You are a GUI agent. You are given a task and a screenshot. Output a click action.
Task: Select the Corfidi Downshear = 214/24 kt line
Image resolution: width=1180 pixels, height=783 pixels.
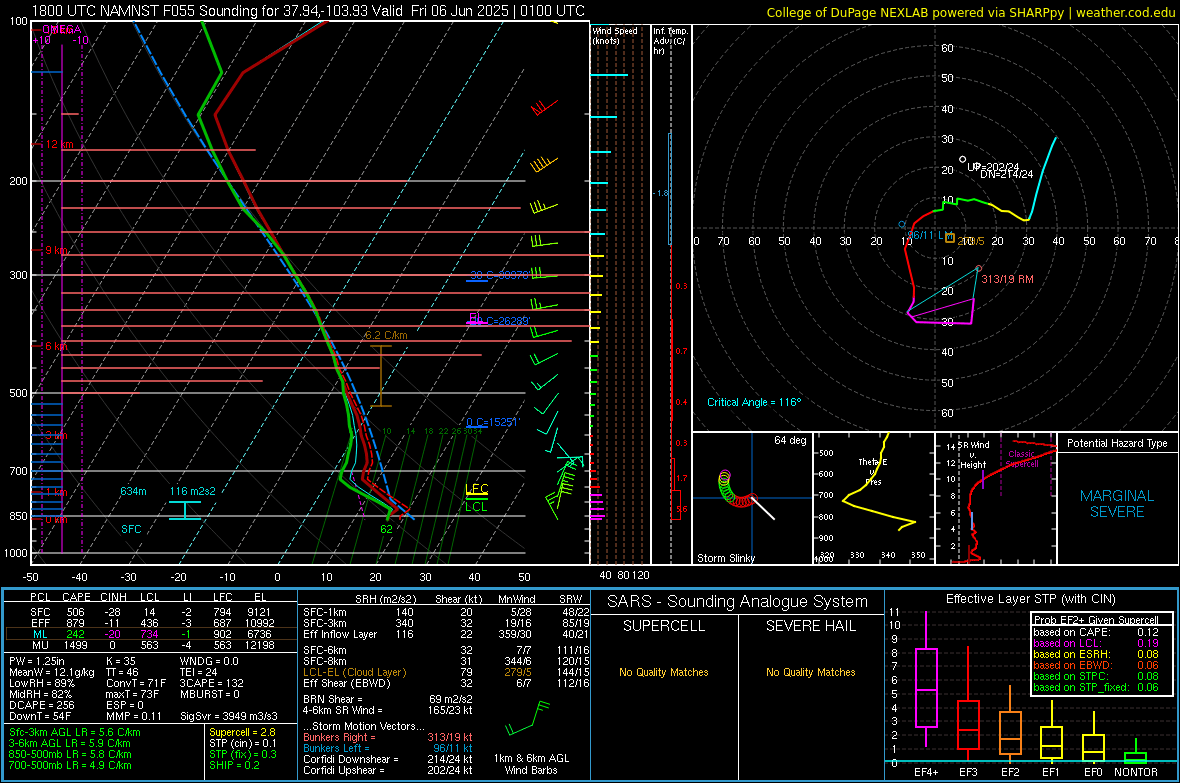[x=388, y=759]
